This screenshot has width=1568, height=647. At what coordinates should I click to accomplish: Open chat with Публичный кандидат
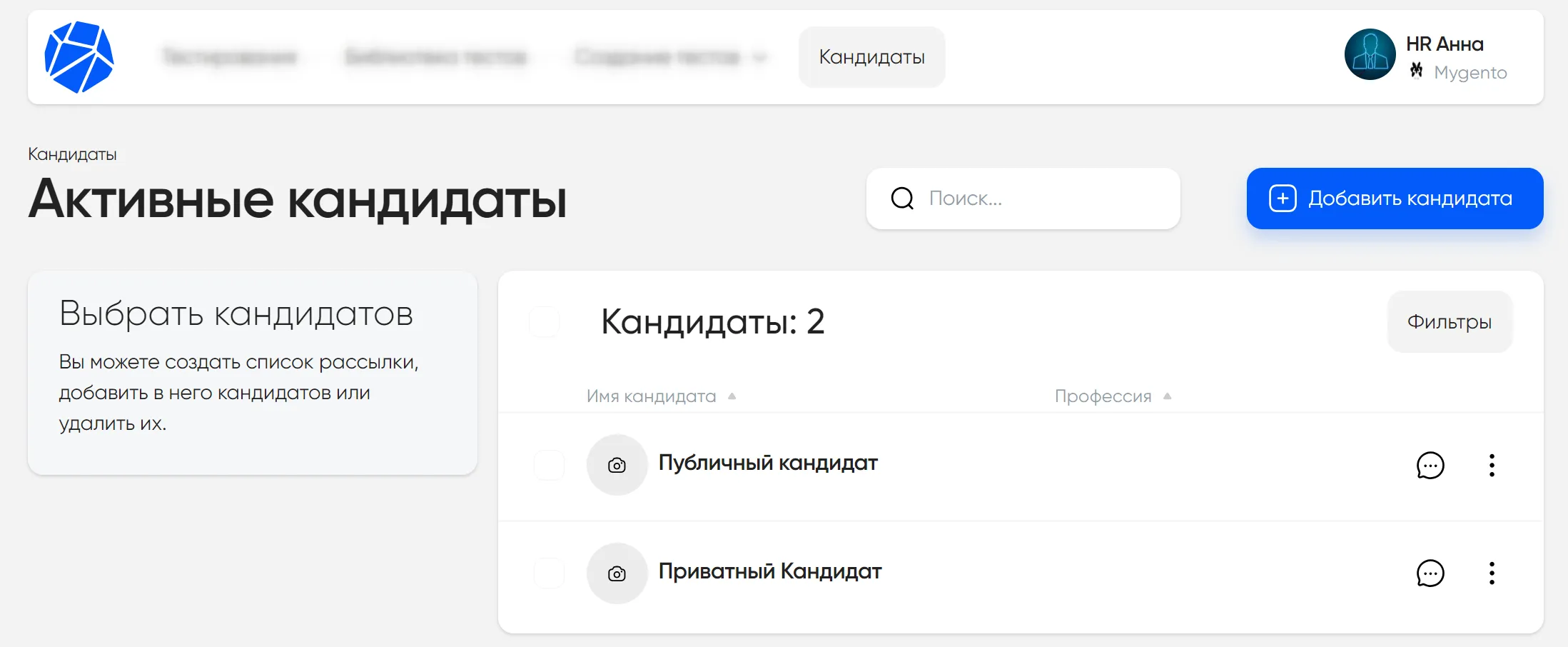coord(1430,466)
